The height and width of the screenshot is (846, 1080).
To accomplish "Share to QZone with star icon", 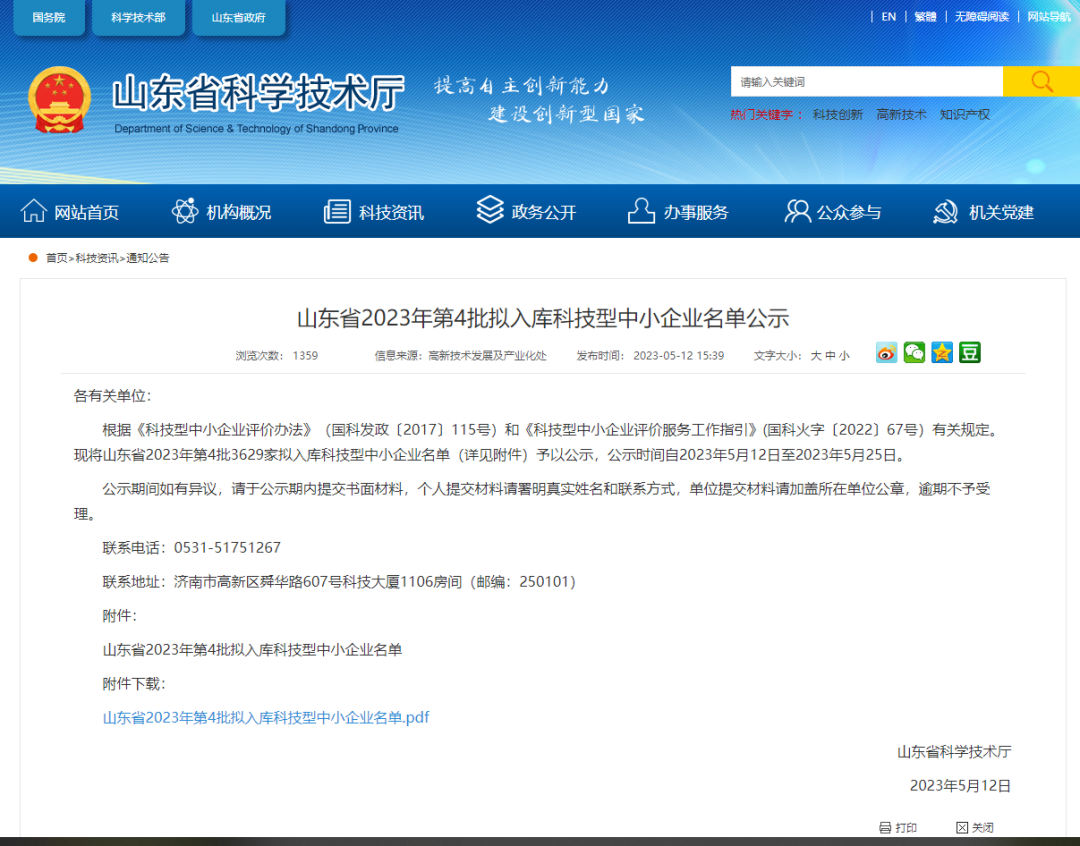I will (942, 352).
